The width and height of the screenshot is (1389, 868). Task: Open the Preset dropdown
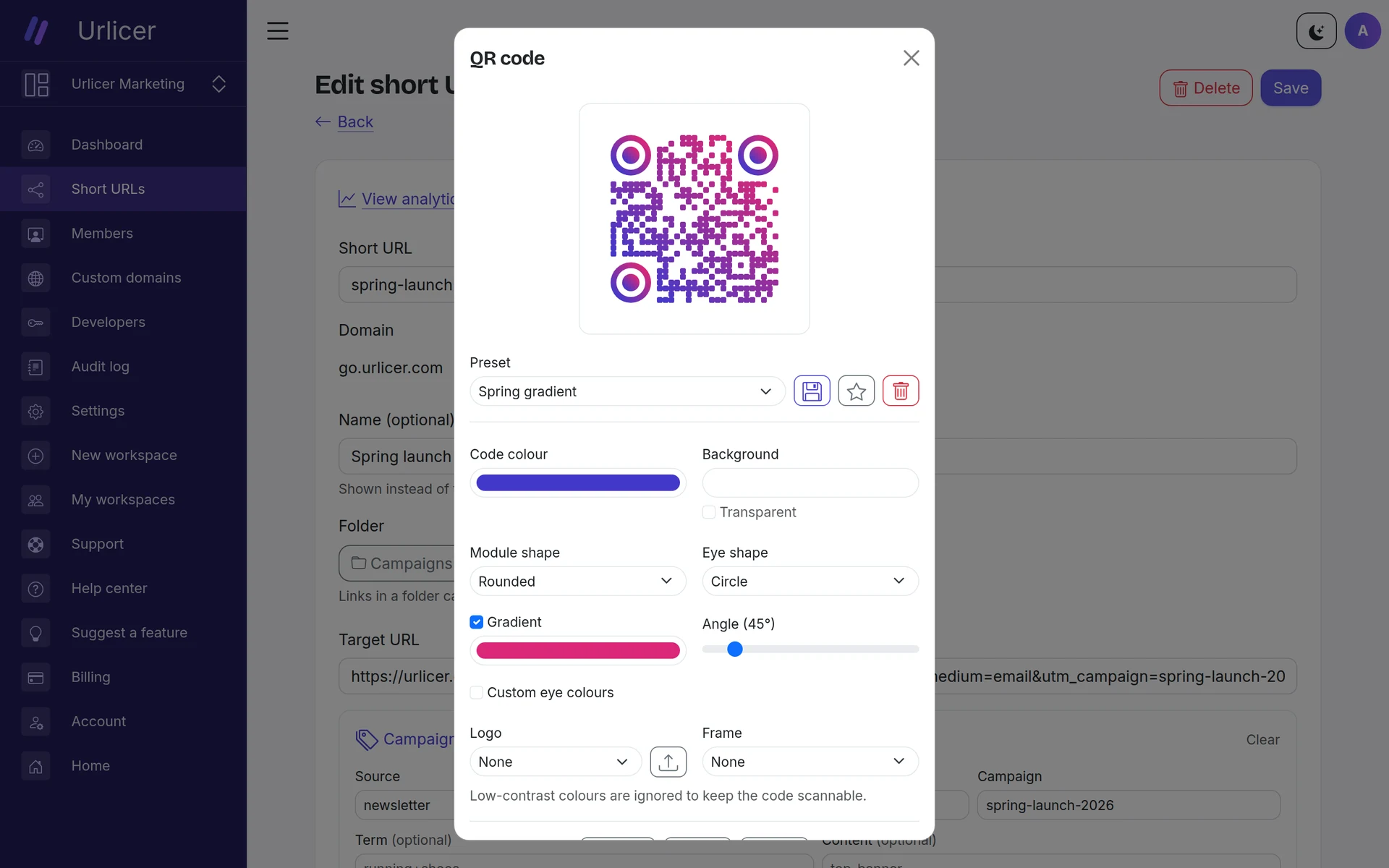pyautogui.click(x=627, y=391)
